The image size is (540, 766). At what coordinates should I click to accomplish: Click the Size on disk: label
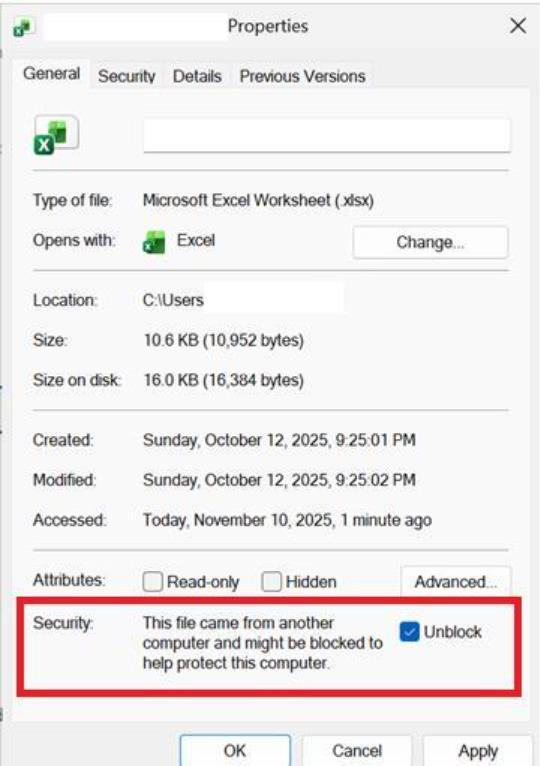(77, 380)
